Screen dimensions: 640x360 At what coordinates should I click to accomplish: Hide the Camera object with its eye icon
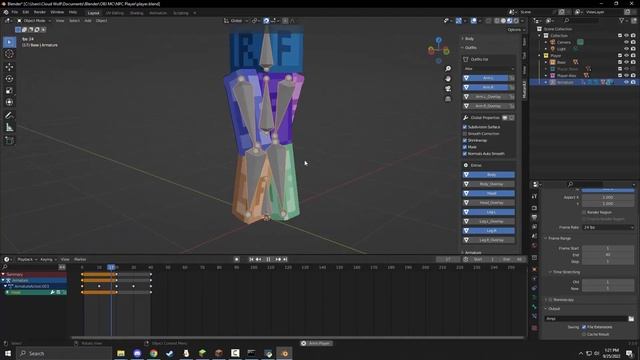[x=627, y=42]
